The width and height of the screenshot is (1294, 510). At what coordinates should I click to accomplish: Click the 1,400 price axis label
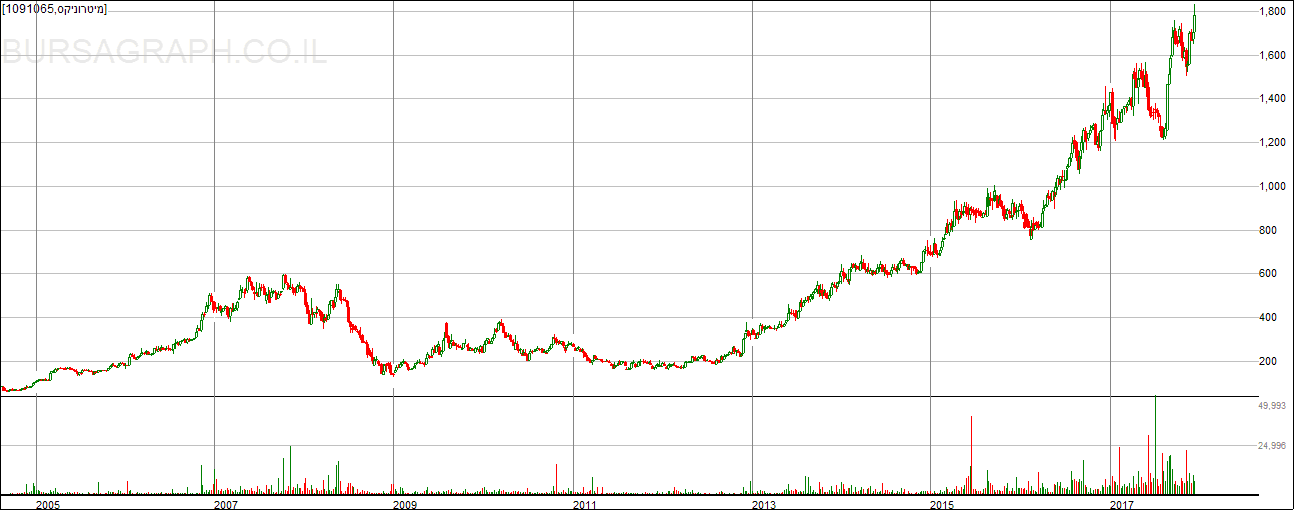(1272, 99)
